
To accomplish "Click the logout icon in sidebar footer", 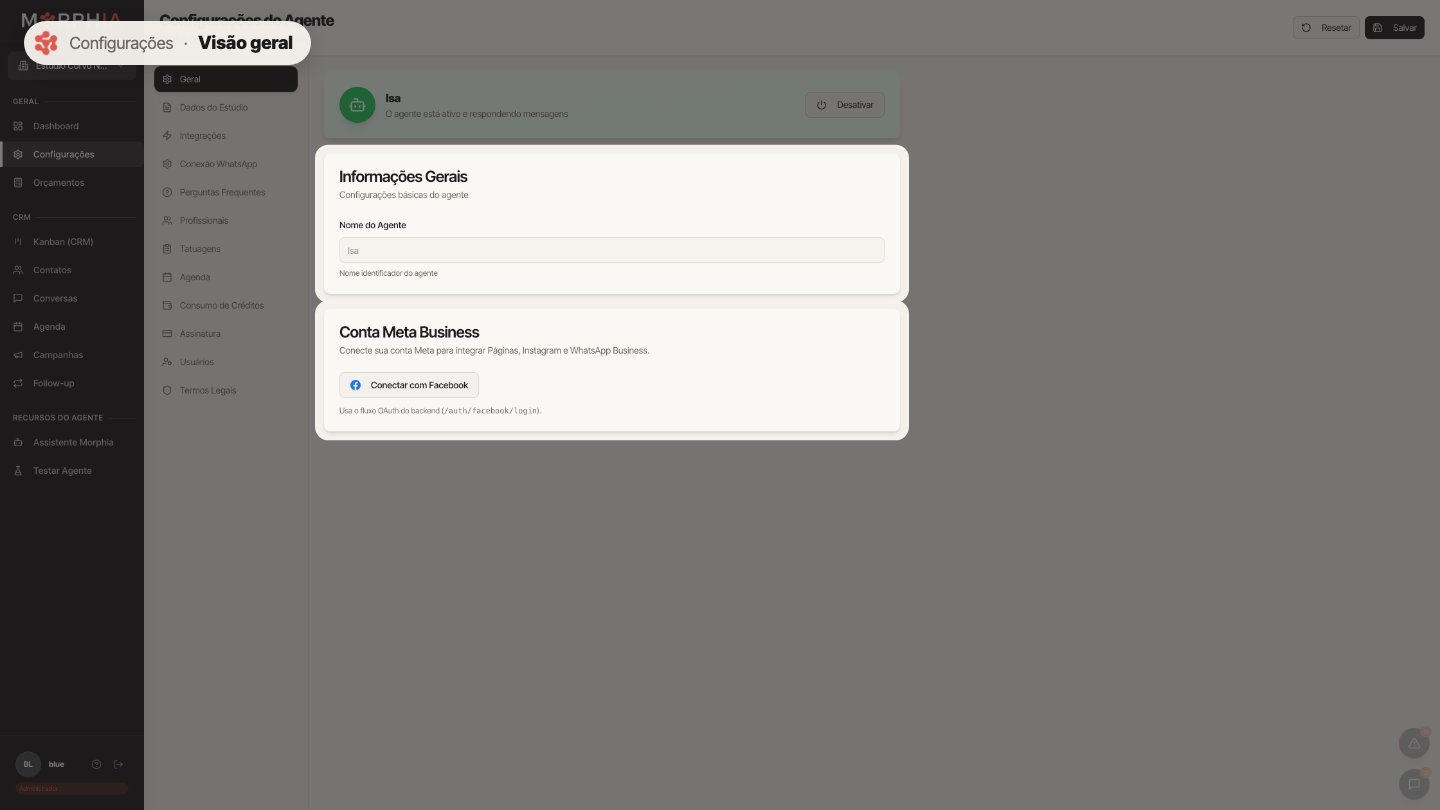I will tap(118, 764).
